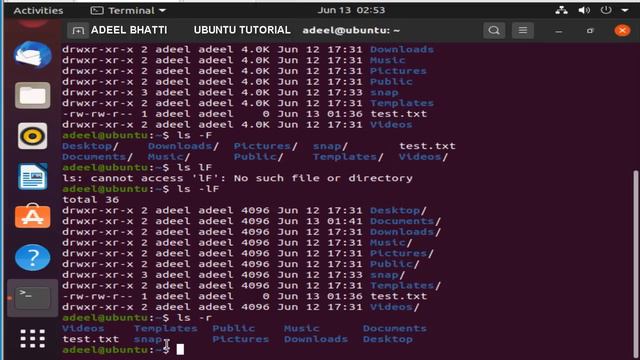The image size is (640, 360).
Task: Open the Help icon in dock
Action: click(33, 258)
